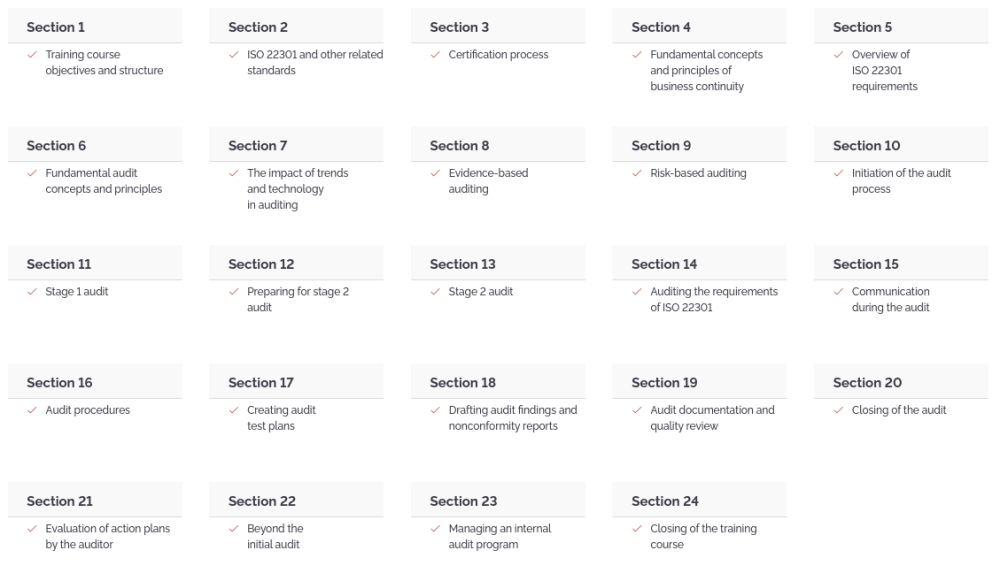Click the checkmark next to Beyond the initial audit
This screenshot has width=1000, height=581.
[233, 529]
